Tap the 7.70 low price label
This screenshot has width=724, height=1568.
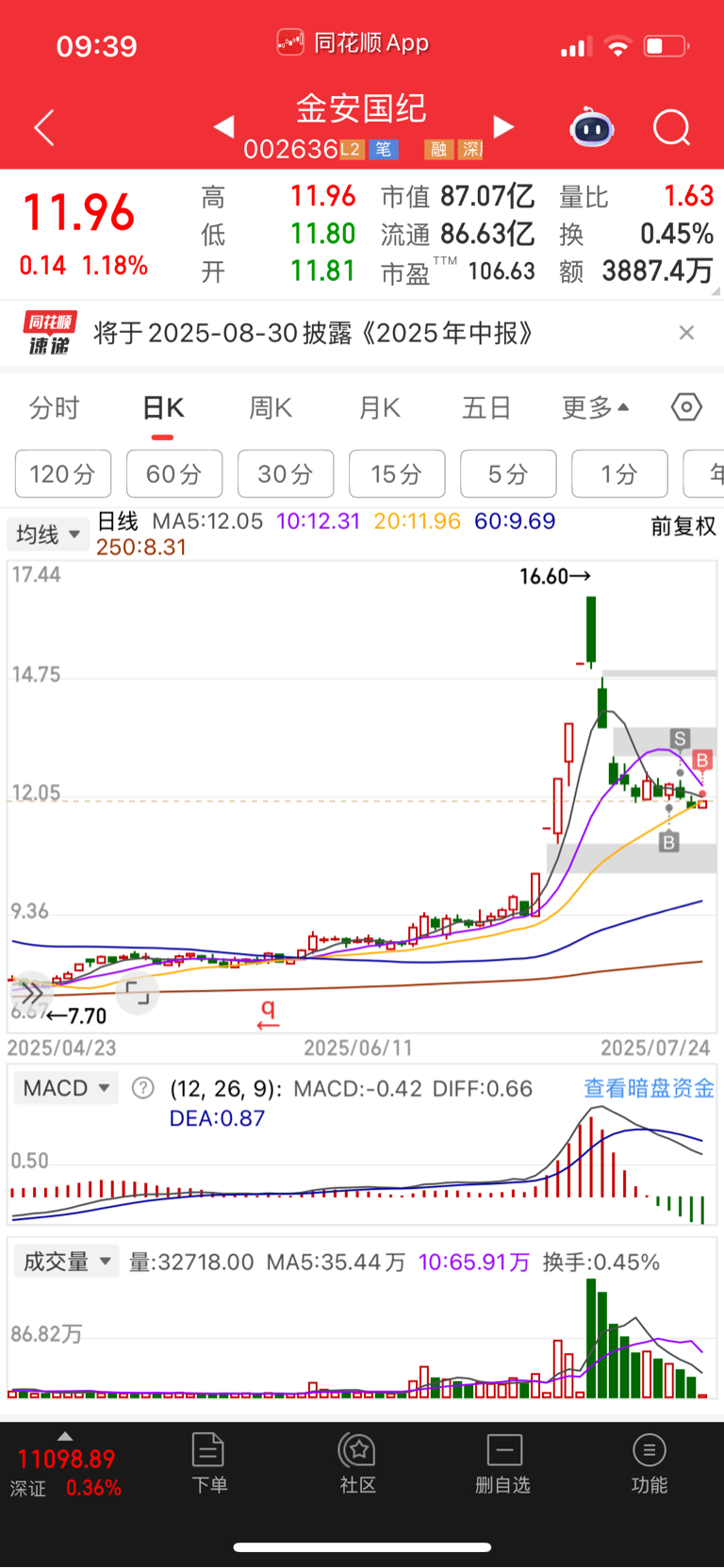pos(76,1015)
